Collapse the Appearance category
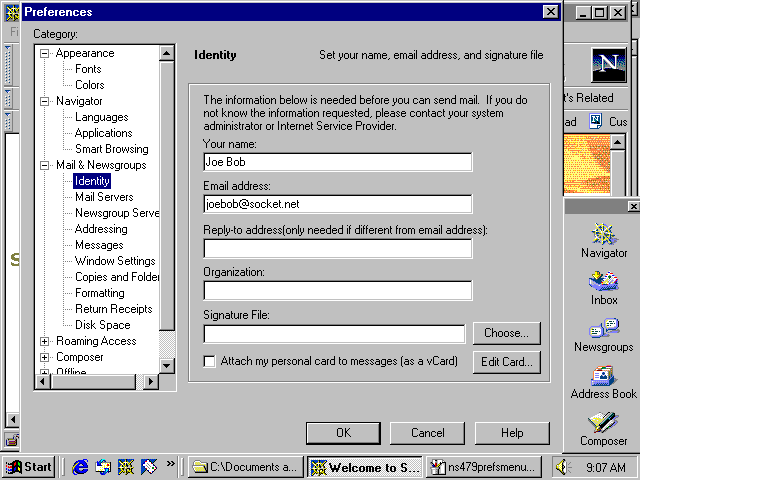This screenshot has width=770, height=480. click(45, 53)
